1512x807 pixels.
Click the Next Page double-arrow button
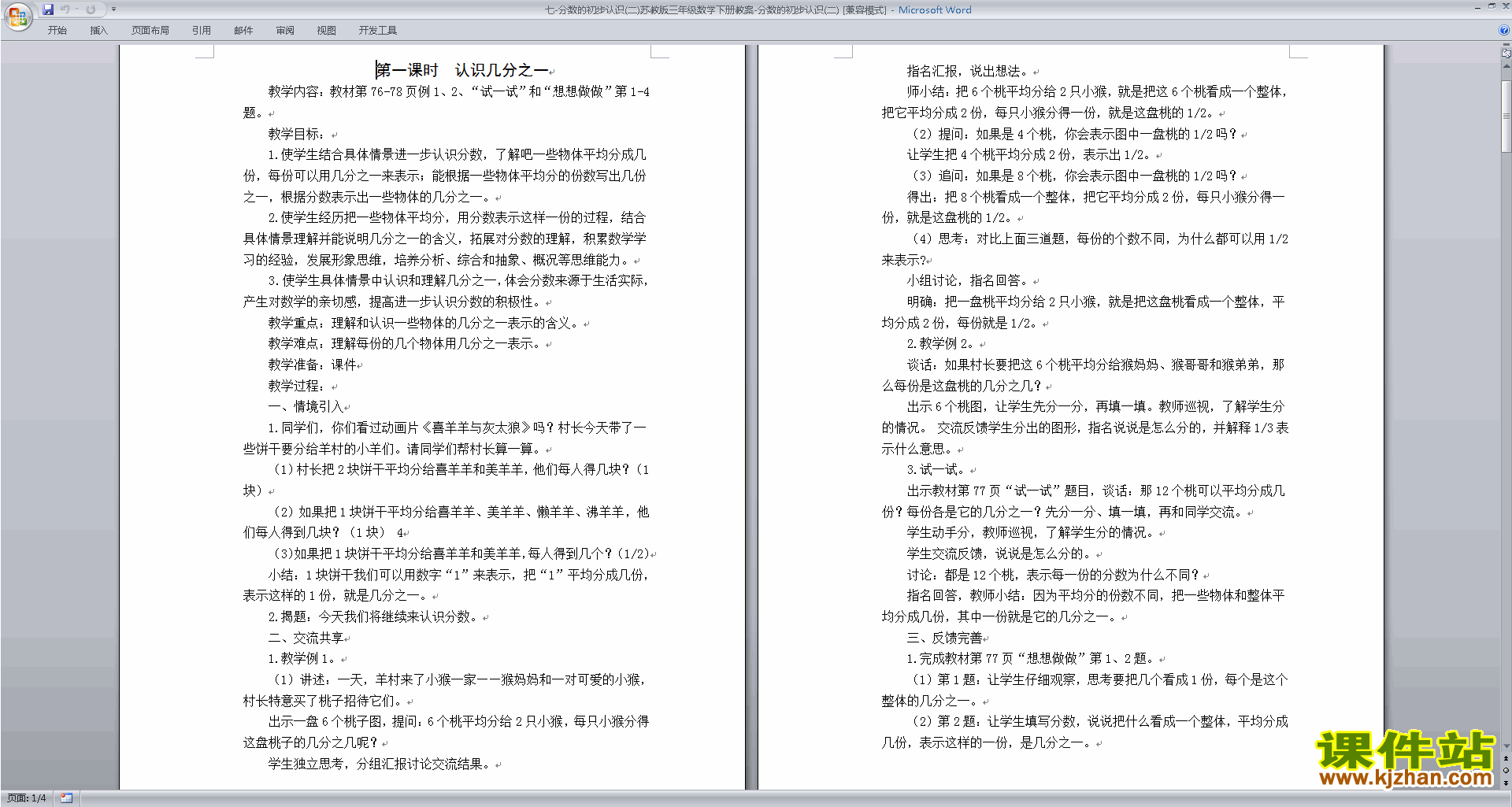tap(1506, 783)
